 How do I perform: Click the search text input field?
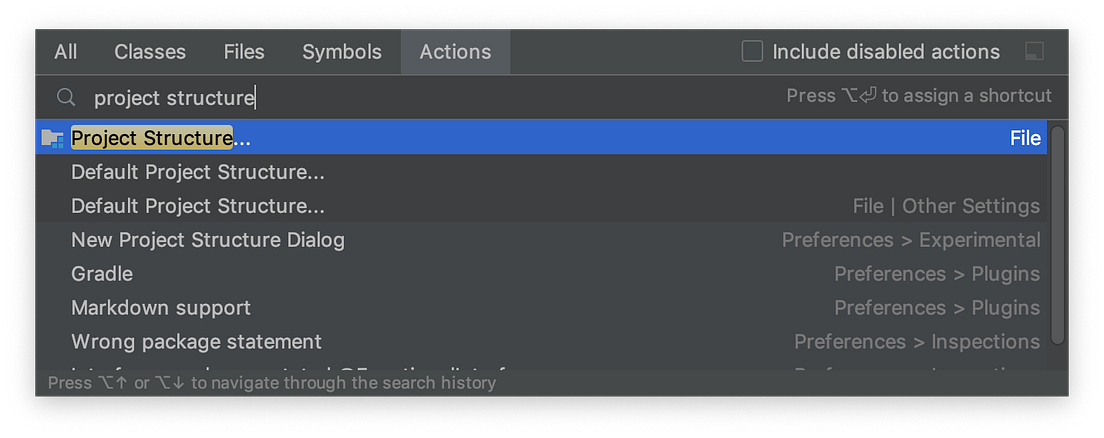click(400, 97)
